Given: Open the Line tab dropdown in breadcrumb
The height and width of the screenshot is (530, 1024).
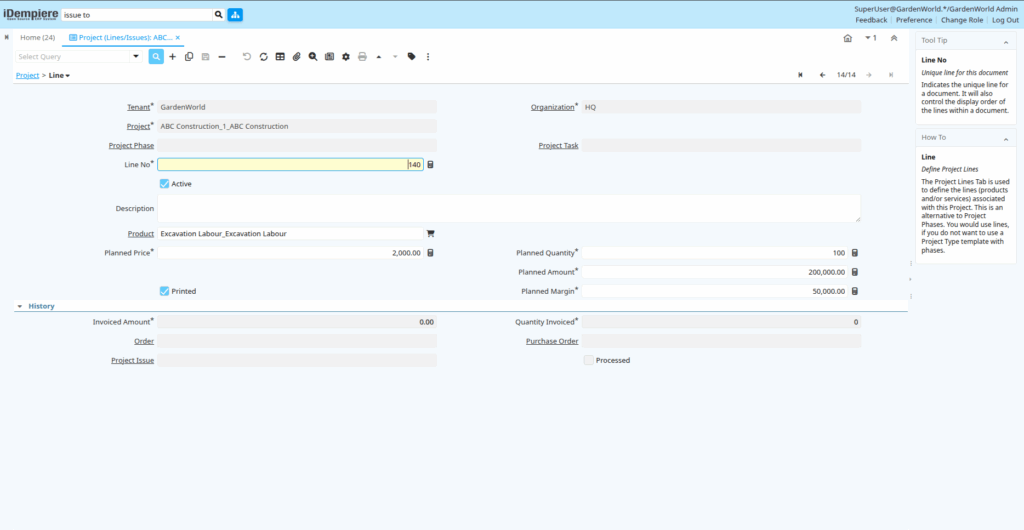Looking at the screenshot, I should (68, 76).
